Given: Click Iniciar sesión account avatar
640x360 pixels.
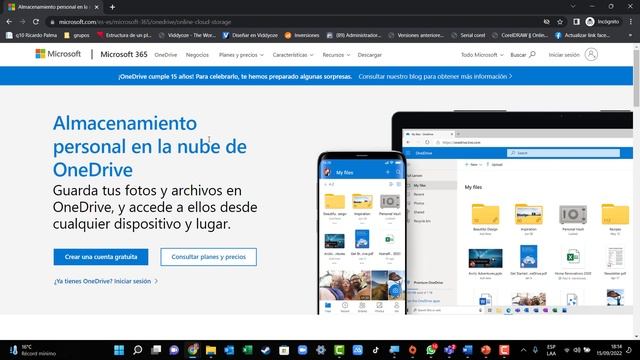Looking at the screenshot, I should (x=591, y=54).
